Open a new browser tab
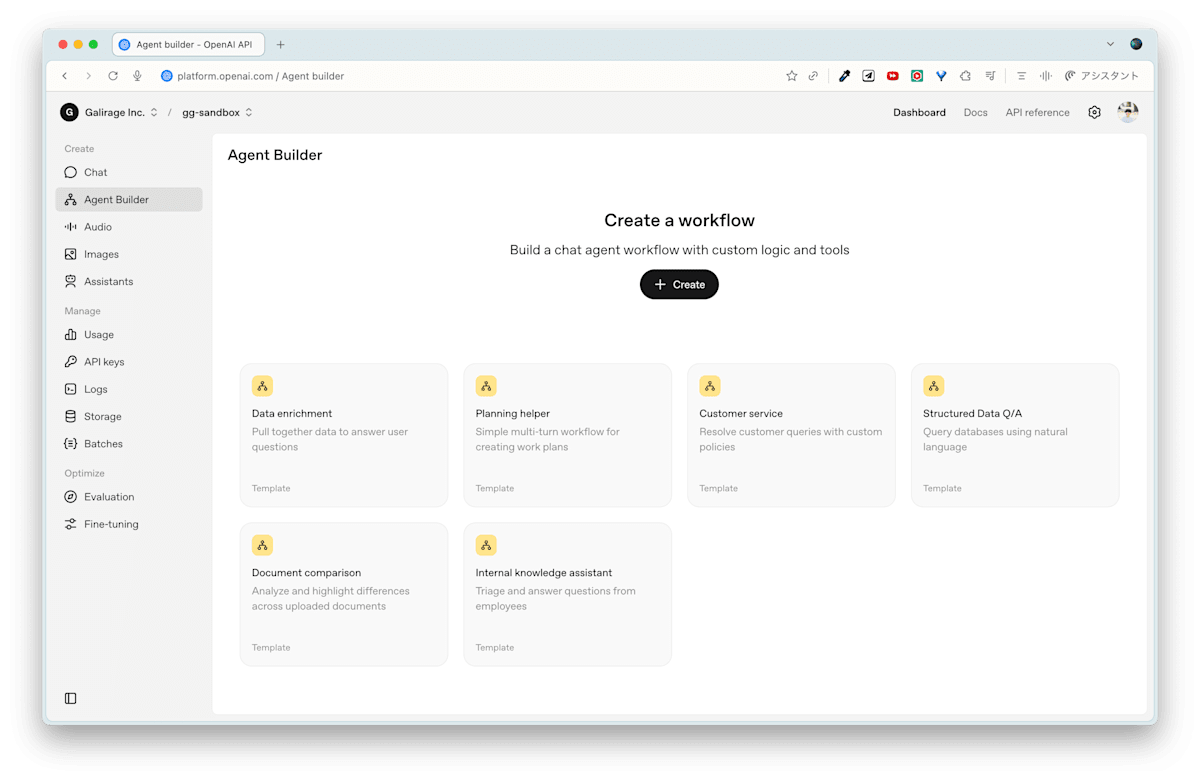The width and height of the screenshot is (1200, 781). [x=280, y=45]
